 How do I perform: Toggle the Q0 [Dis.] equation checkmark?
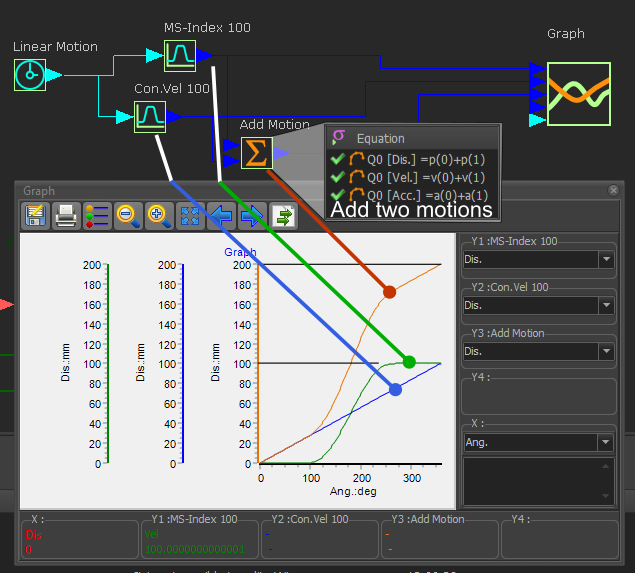[x=338, y=159]
